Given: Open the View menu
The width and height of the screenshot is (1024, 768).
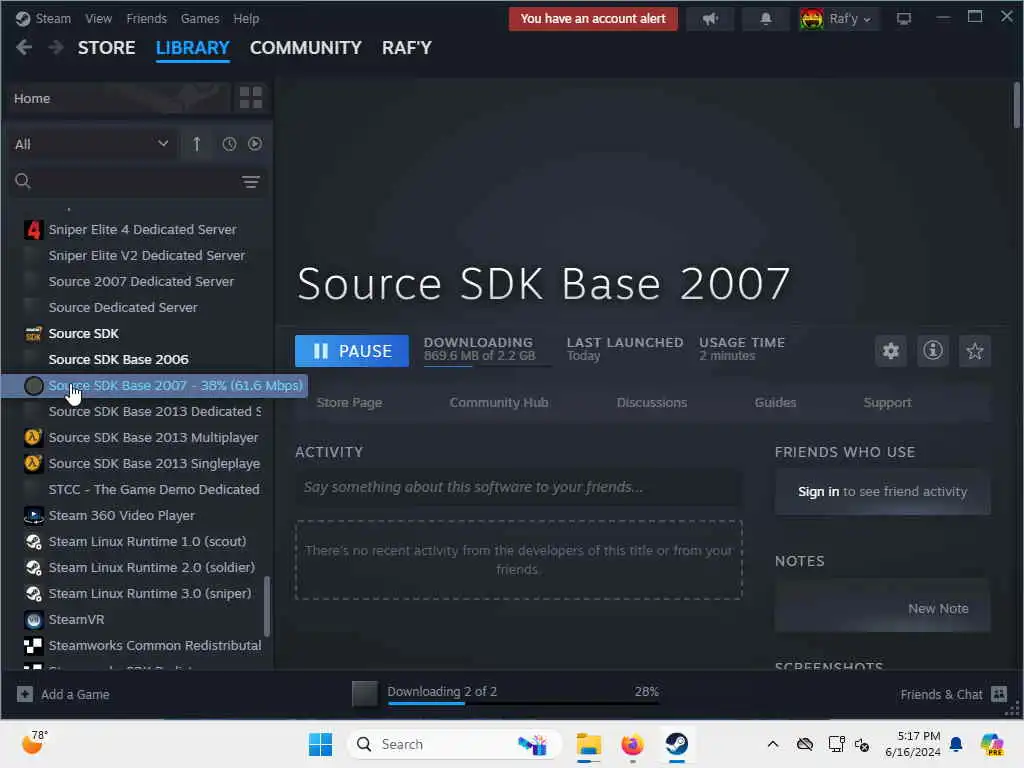Looking at the screenshot, I should pos(98,18).
